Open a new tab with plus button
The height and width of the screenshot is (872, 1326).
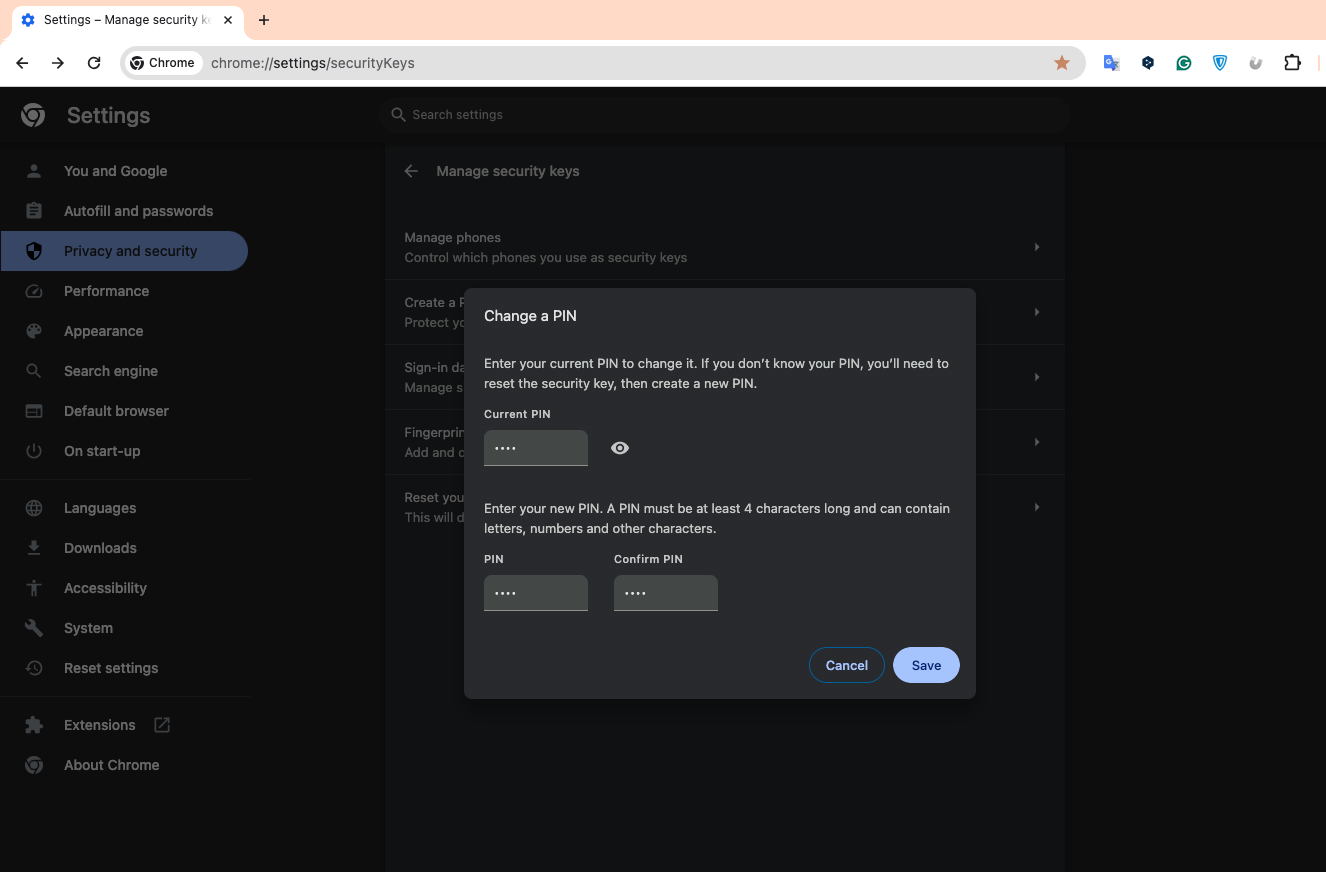264,20
